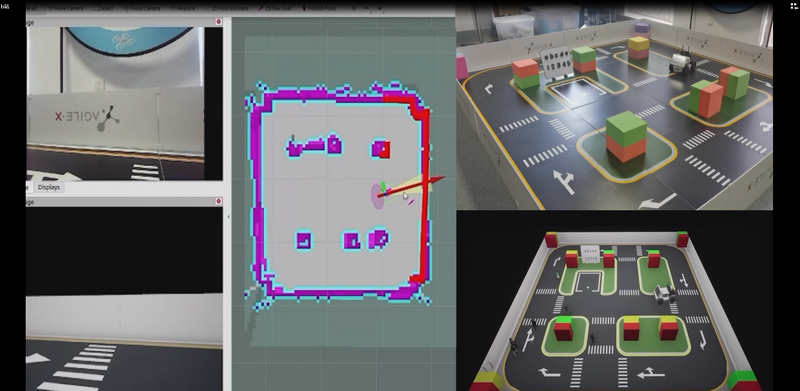Image resolution: width=800 pixels, height=391 pixels.
Task: Select the Interact tool in toolbar
Action: pyautogui.click(x=32, y=9)
